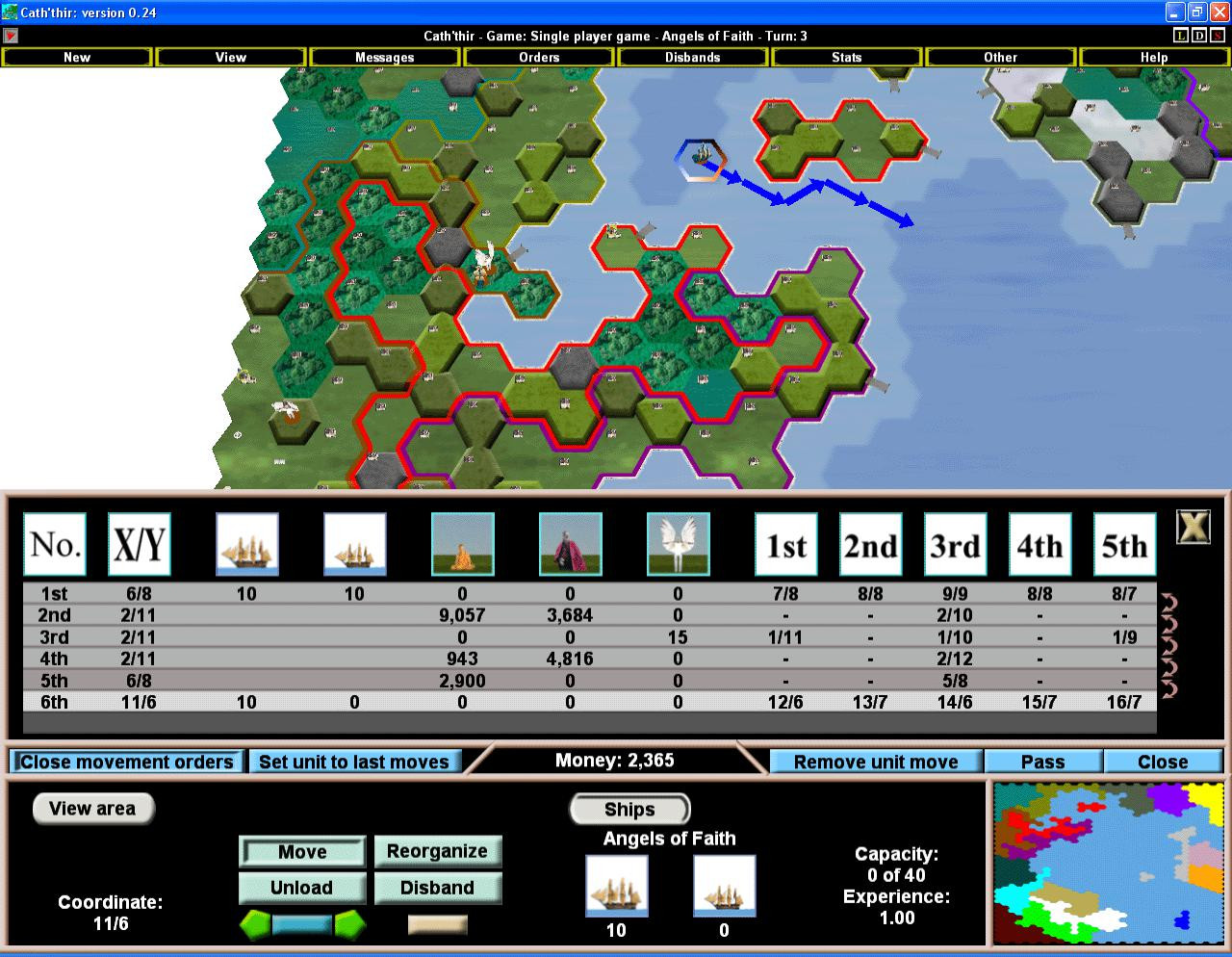Close the orders table with X icon
The width and height of the screenshot is (1232, 957).
click(x=1193, y=527)
